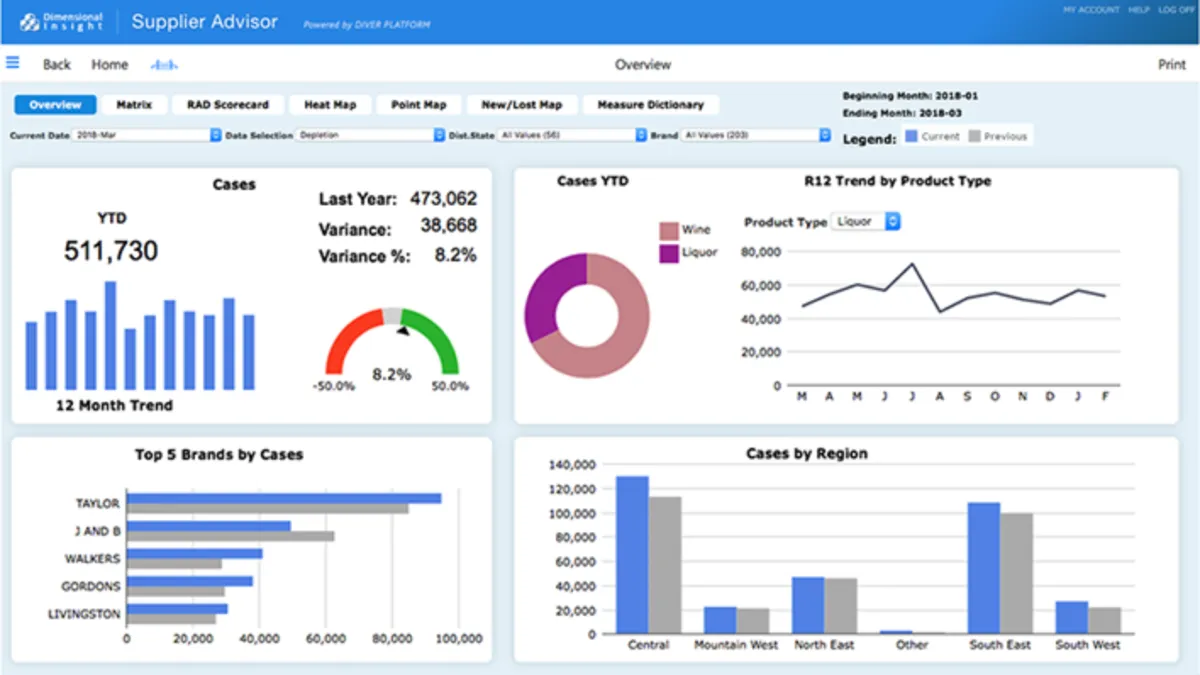
Task: Click the Print button
Action: (x=1171, y=65)
